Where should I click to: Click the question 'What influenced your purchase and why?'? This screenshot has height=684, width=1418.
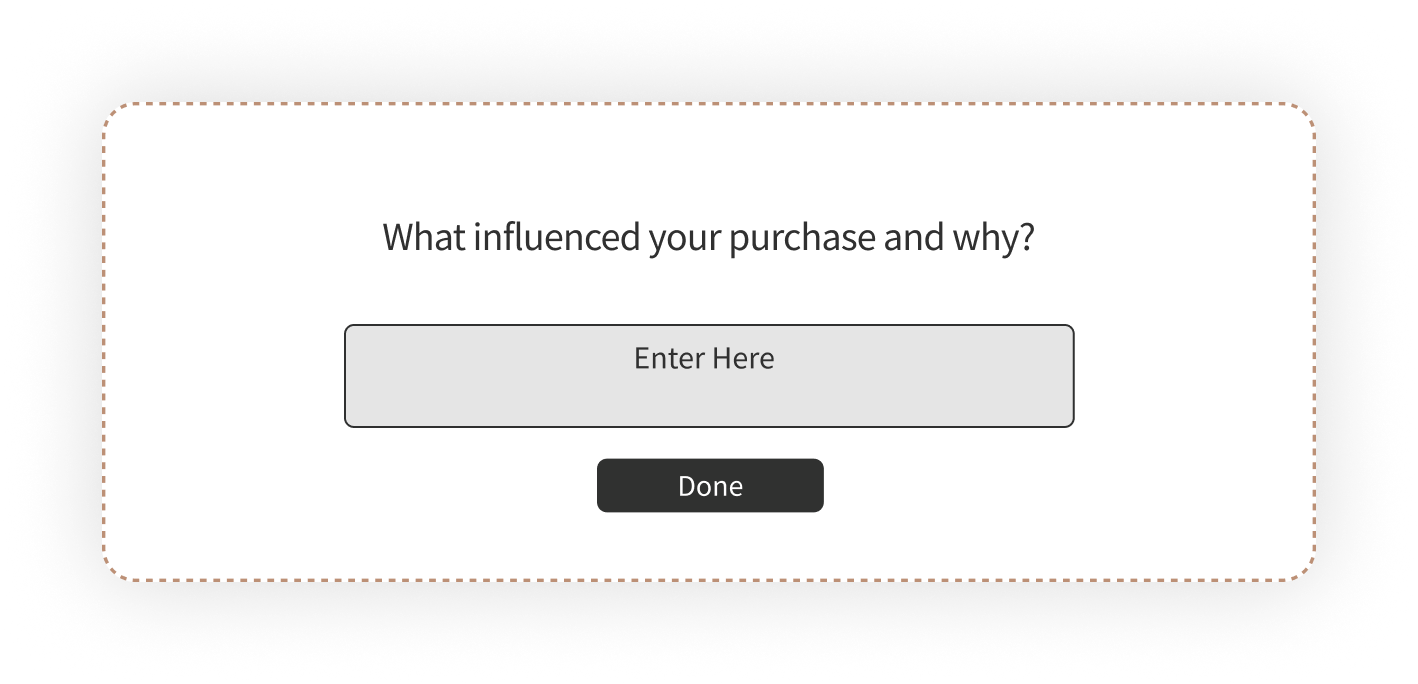coord(709,237)
